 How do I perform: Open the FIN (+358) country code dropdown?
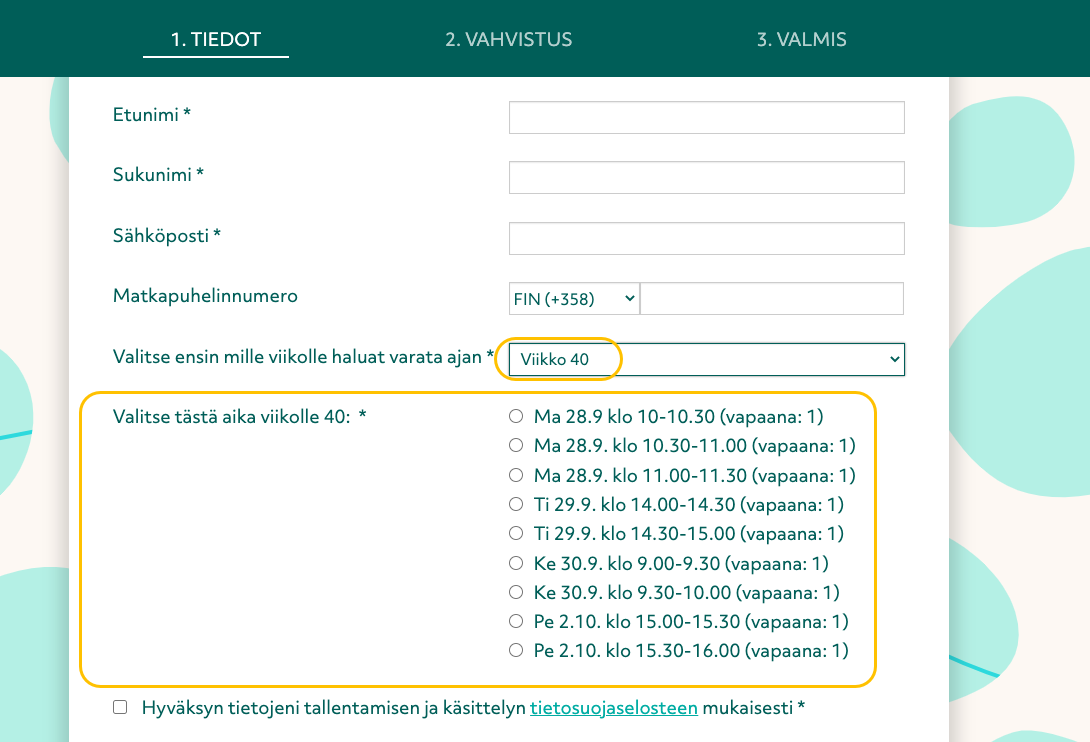click(x=574, y=298)
